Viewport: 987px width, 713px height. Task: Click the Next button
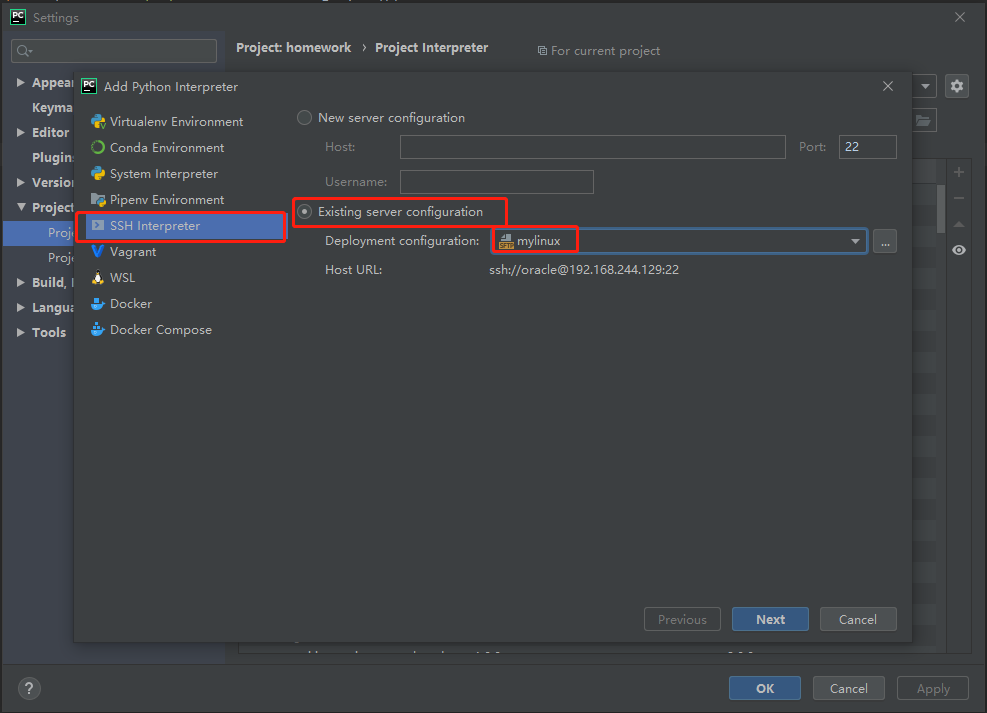(770, 619)
